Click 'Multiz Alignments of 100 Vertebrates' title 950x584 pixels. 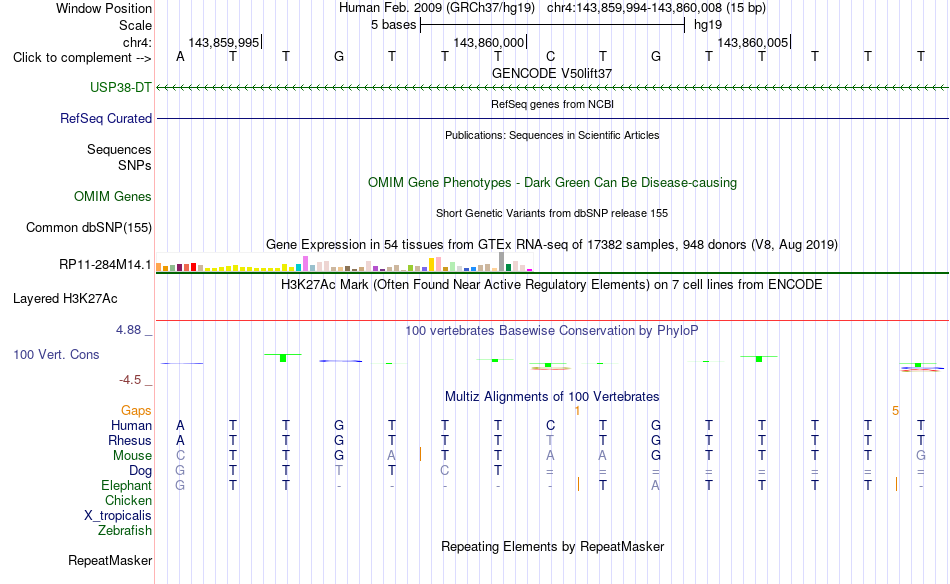(552, 397)
